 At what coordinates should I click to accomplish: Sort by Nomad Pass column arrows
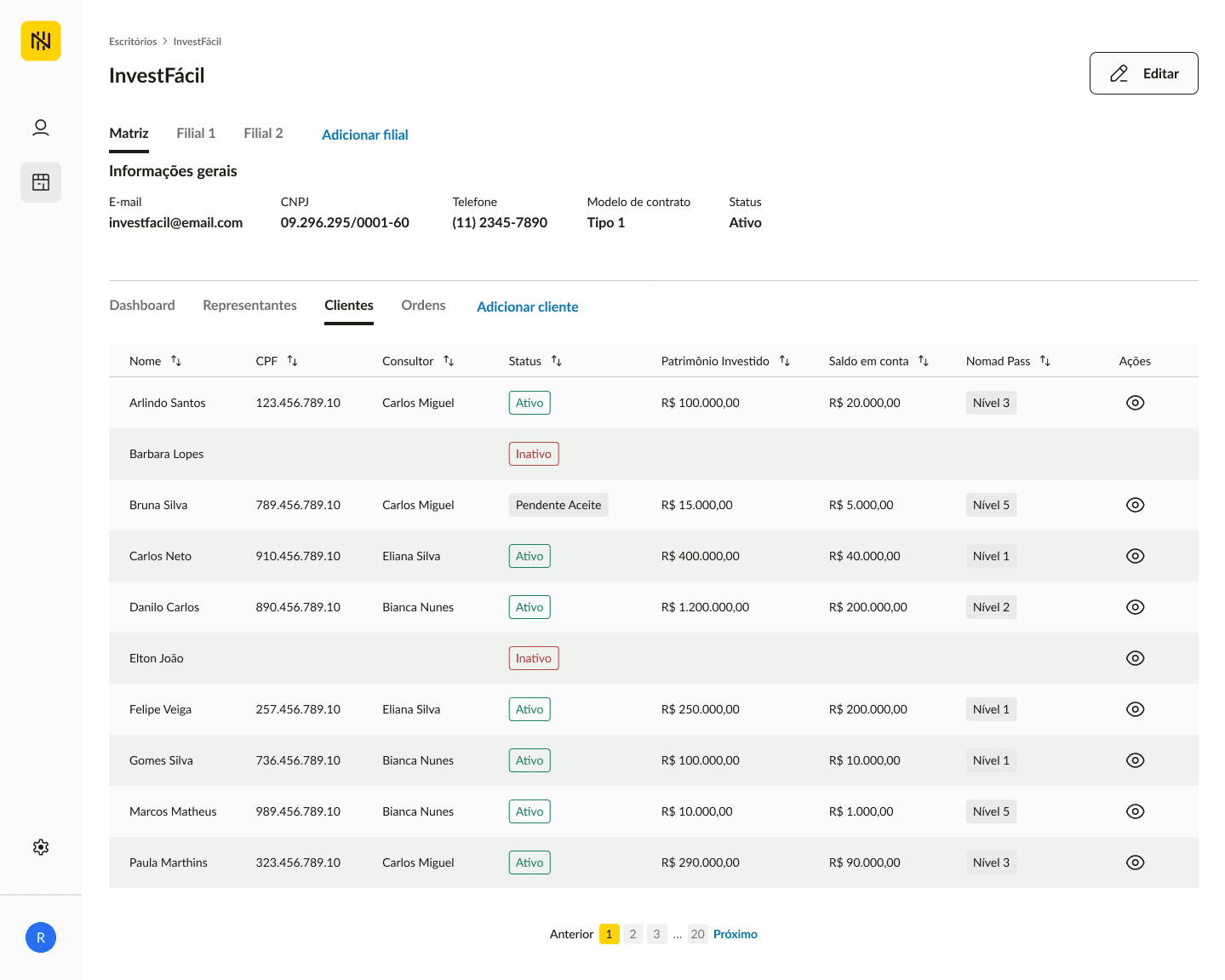point(1045,361)
